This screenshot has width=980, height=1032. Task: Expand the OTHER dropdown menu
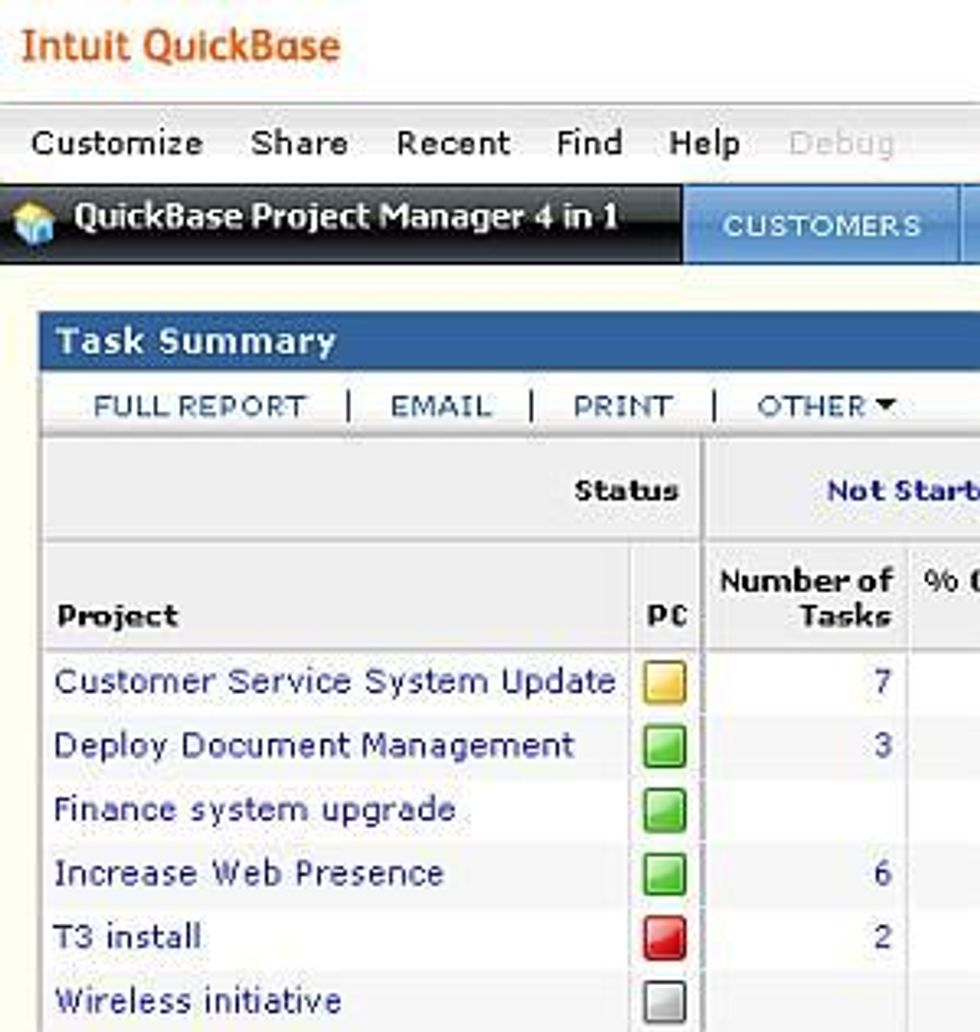click(x=826, y=406)
